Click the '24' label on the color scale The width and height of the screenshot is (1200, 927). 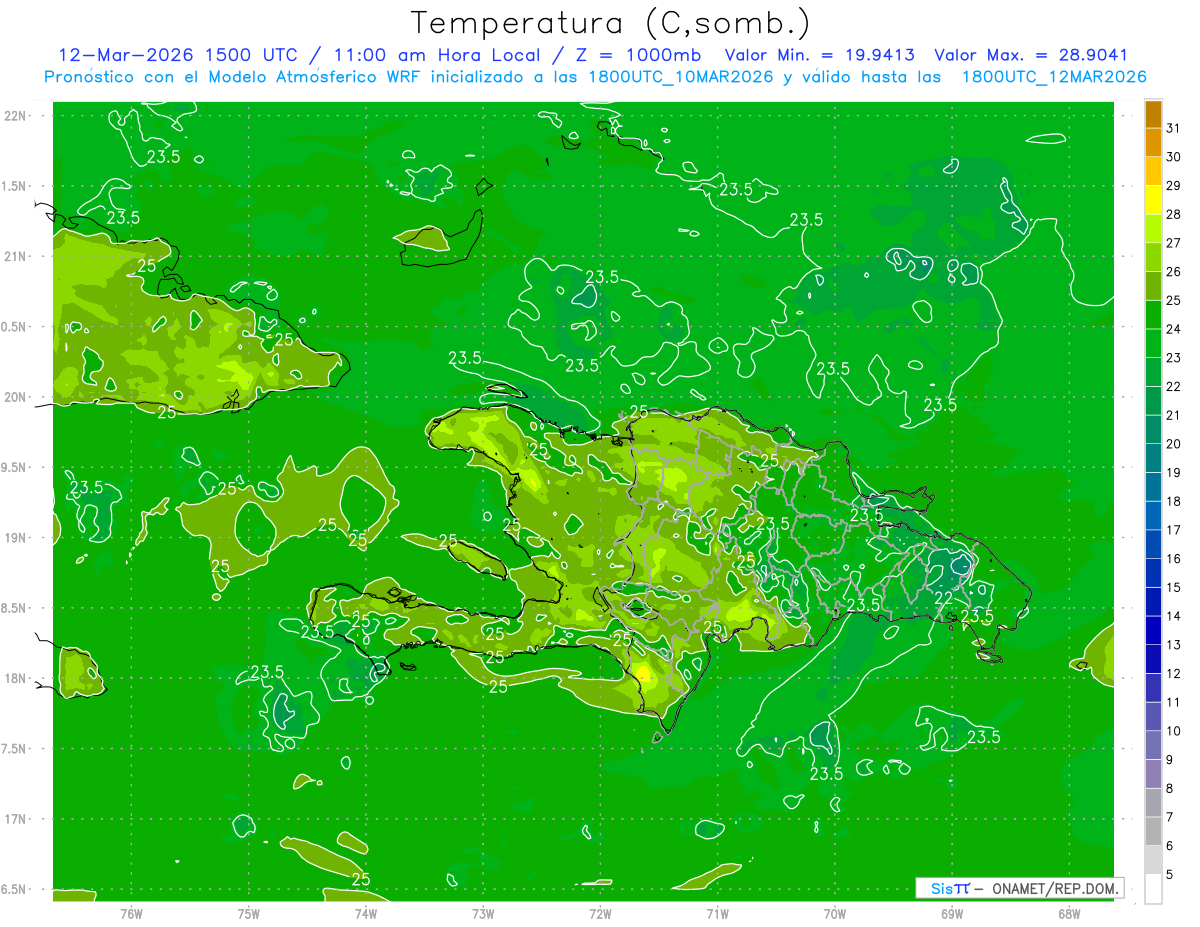[1174, 329]
